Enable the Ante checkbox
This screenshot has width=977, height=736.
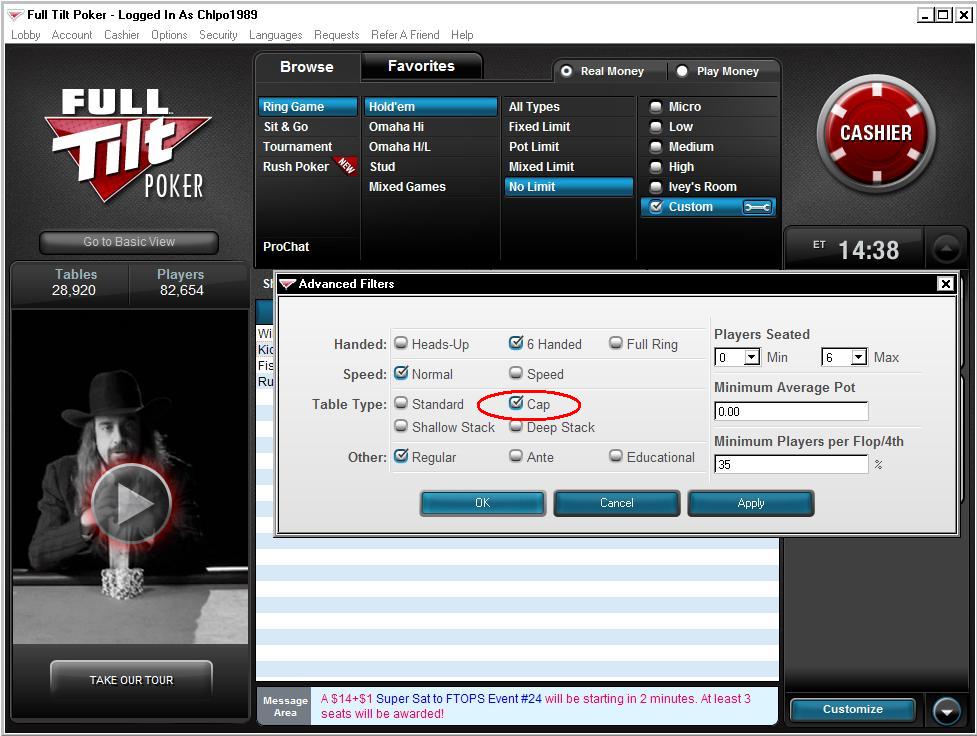(x=516, y=456)
